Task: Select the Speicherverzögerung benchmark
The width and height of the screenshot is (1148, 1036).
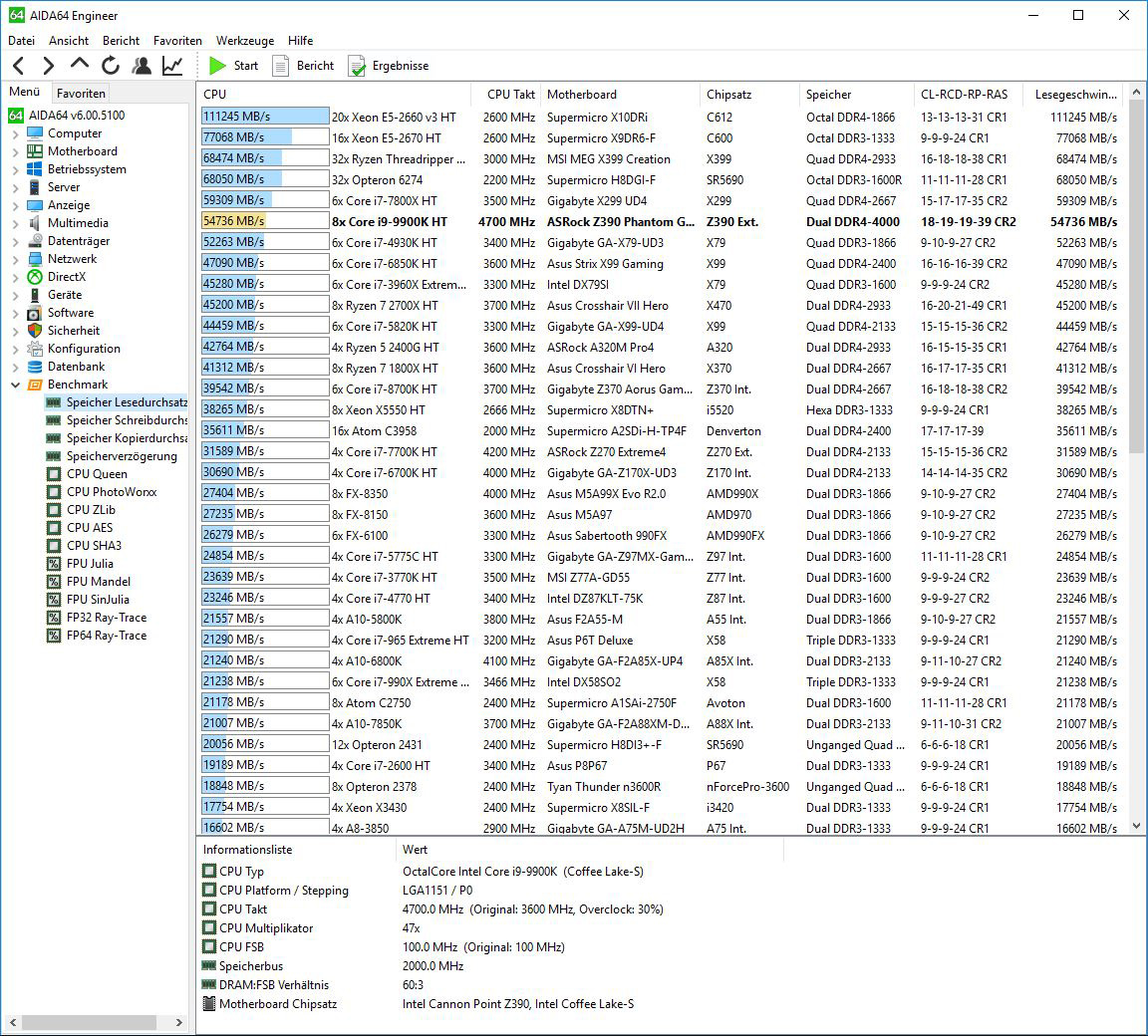Action: pos(122,456)
